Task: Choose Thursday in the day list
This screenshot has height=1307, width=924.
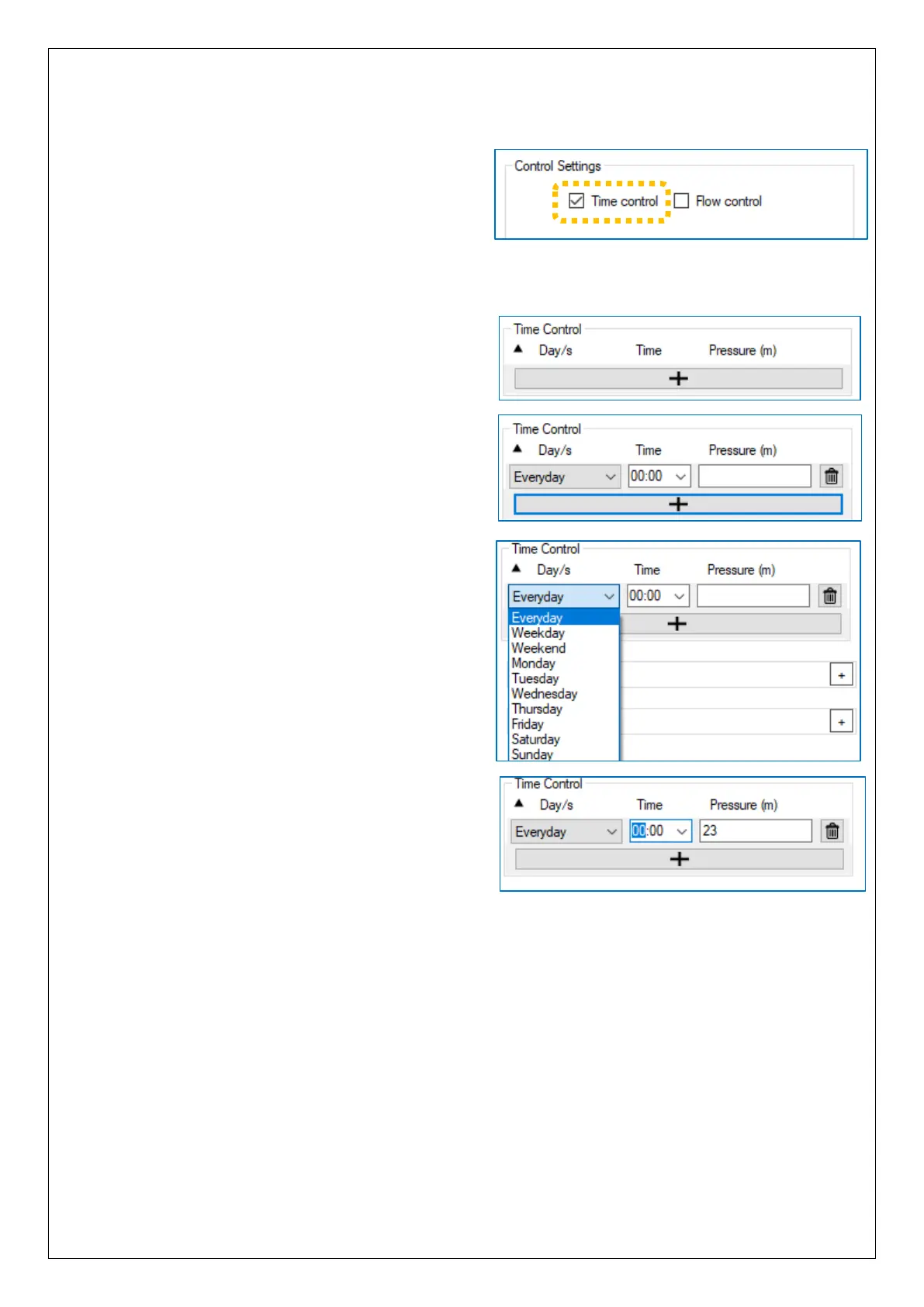Action: coord(564,709)
